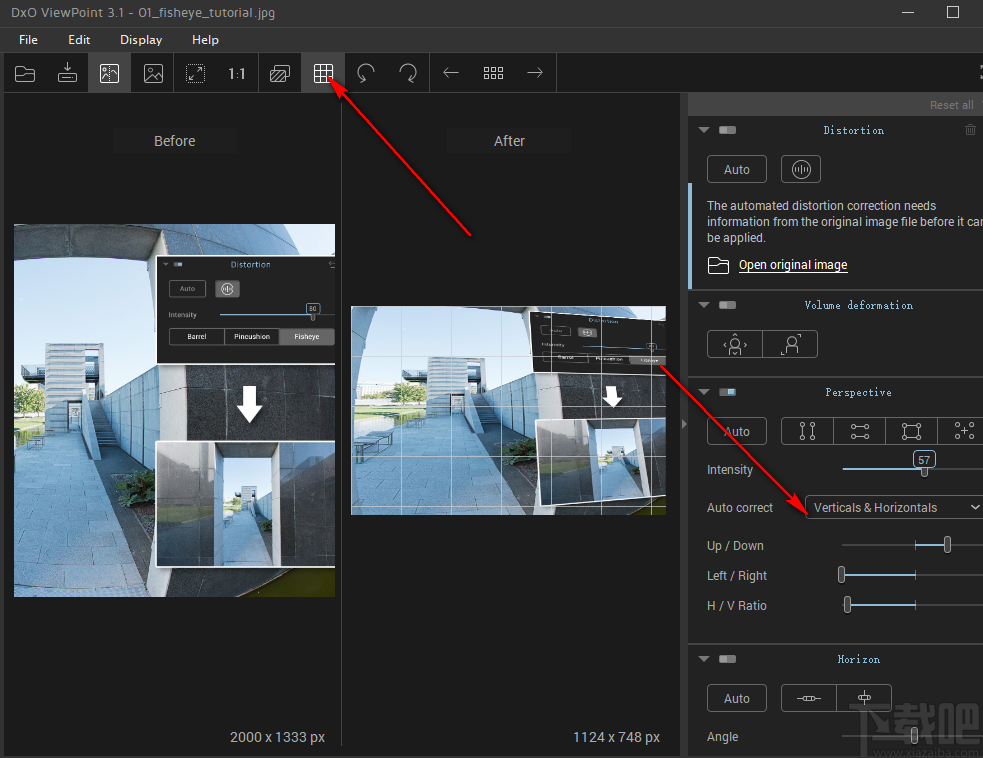Click the cropped area display icon

(280, 74)
